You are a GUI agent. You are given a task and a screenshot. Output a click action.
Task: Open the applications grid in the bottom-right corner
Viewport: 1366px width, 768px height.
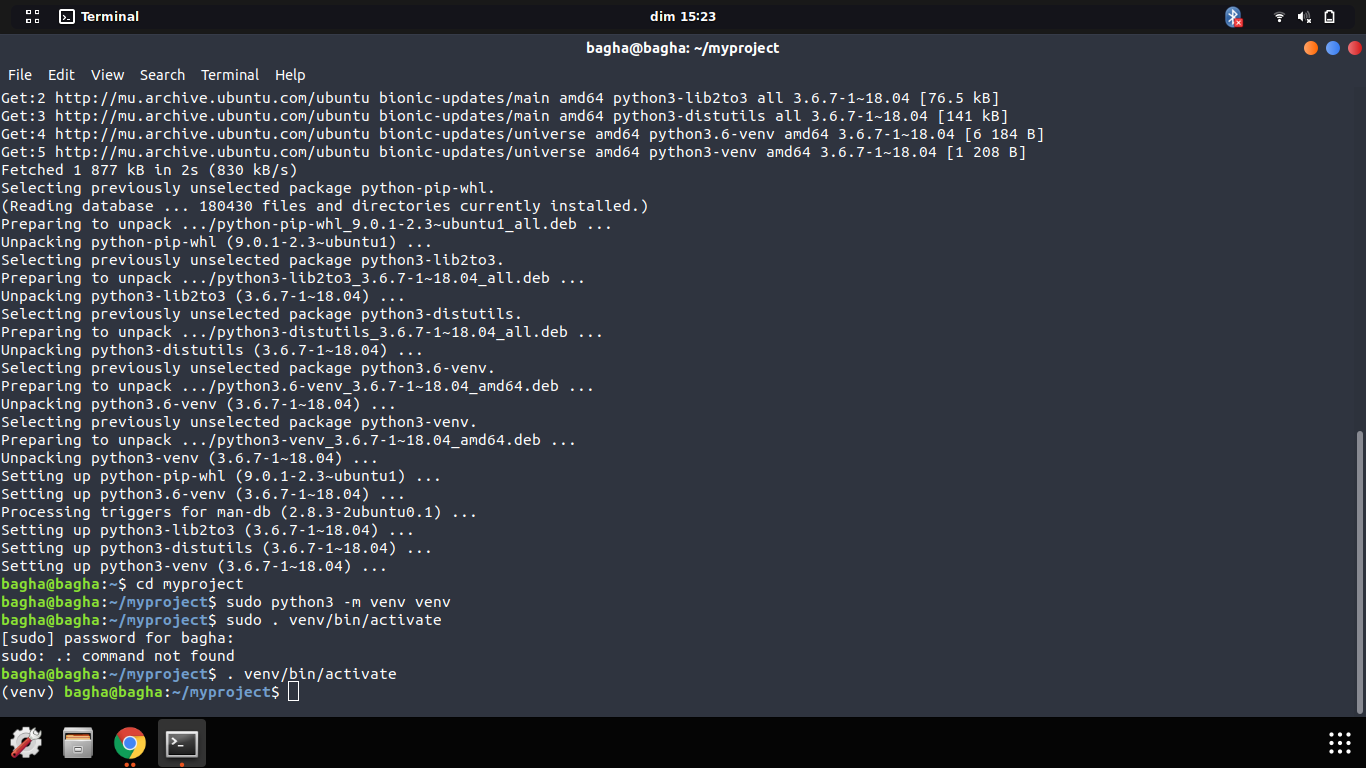[x=1338, y=743]
